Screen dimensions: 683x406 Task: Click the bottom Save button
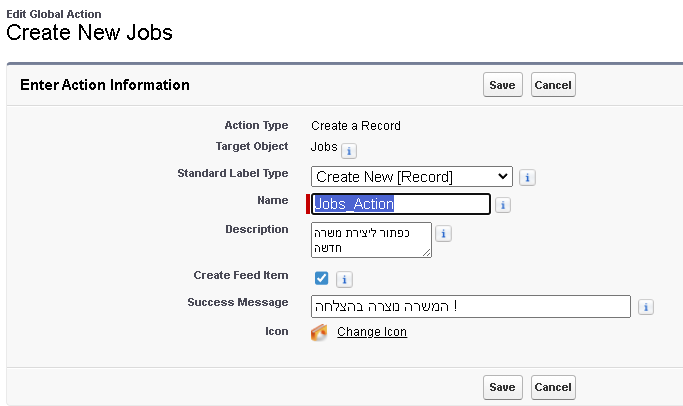(502, 387)
